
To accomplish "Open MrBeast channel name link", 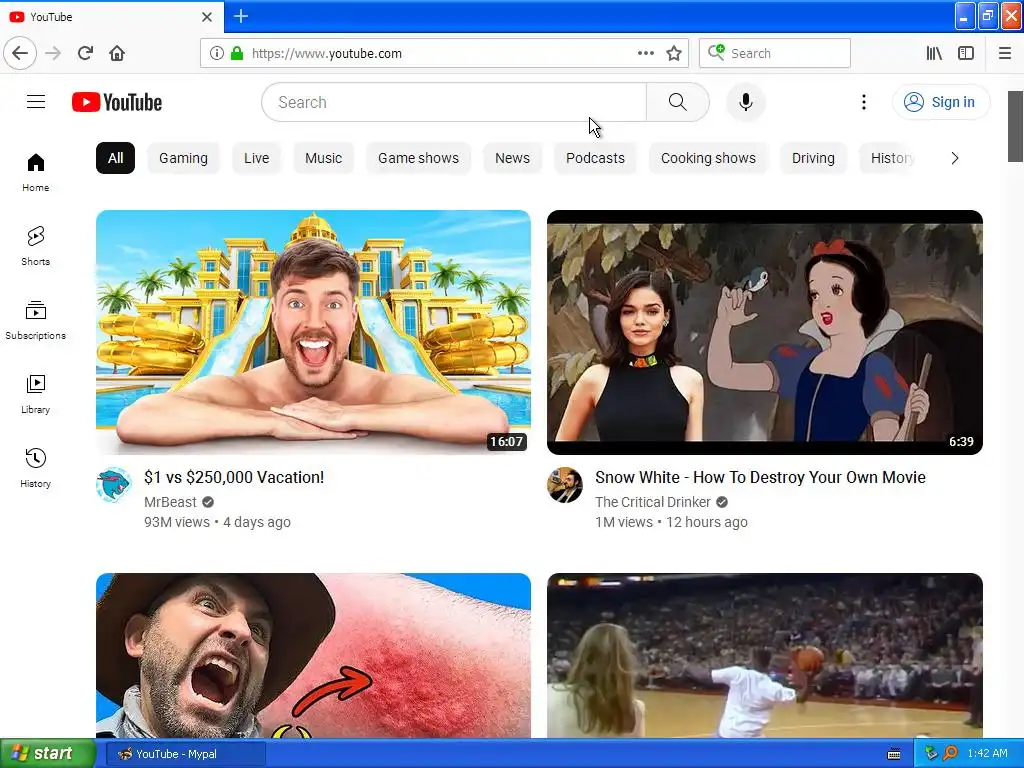I will point(170,502).
